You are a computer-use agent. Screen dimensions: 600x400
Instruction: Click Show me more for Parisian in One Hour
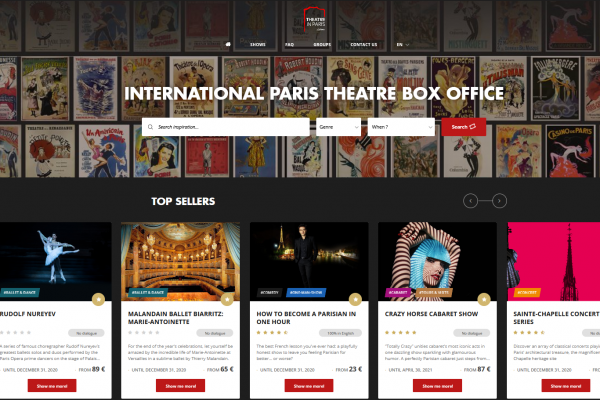tap(309, 385)
